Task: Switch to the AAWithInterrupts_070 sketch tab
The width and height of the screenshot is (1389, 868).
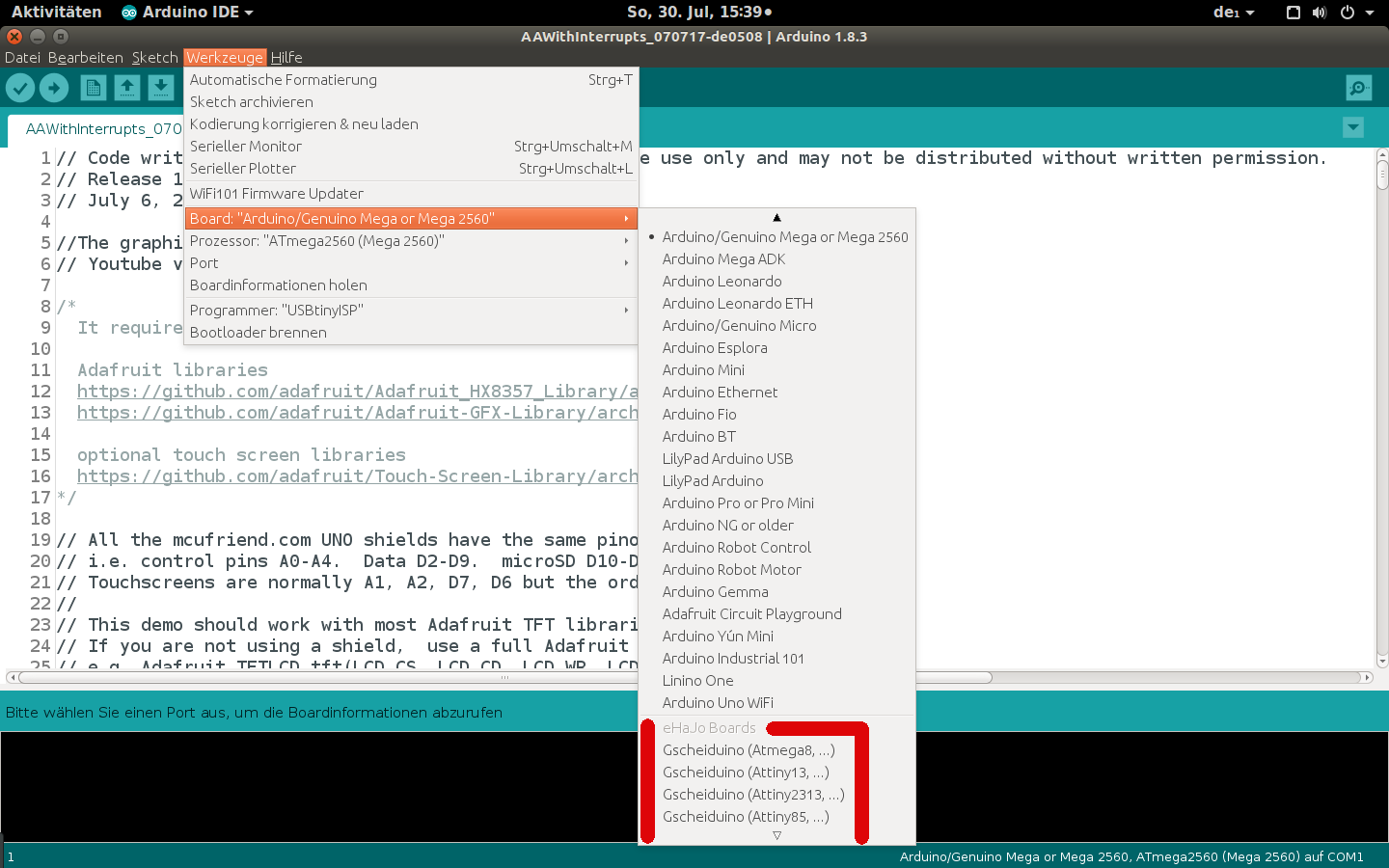Action: pos(103,129)
